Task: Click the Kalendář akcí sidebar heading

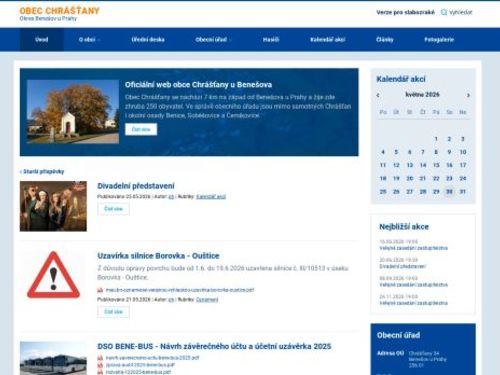Action: pyautogui.click(x=401, y=79)
